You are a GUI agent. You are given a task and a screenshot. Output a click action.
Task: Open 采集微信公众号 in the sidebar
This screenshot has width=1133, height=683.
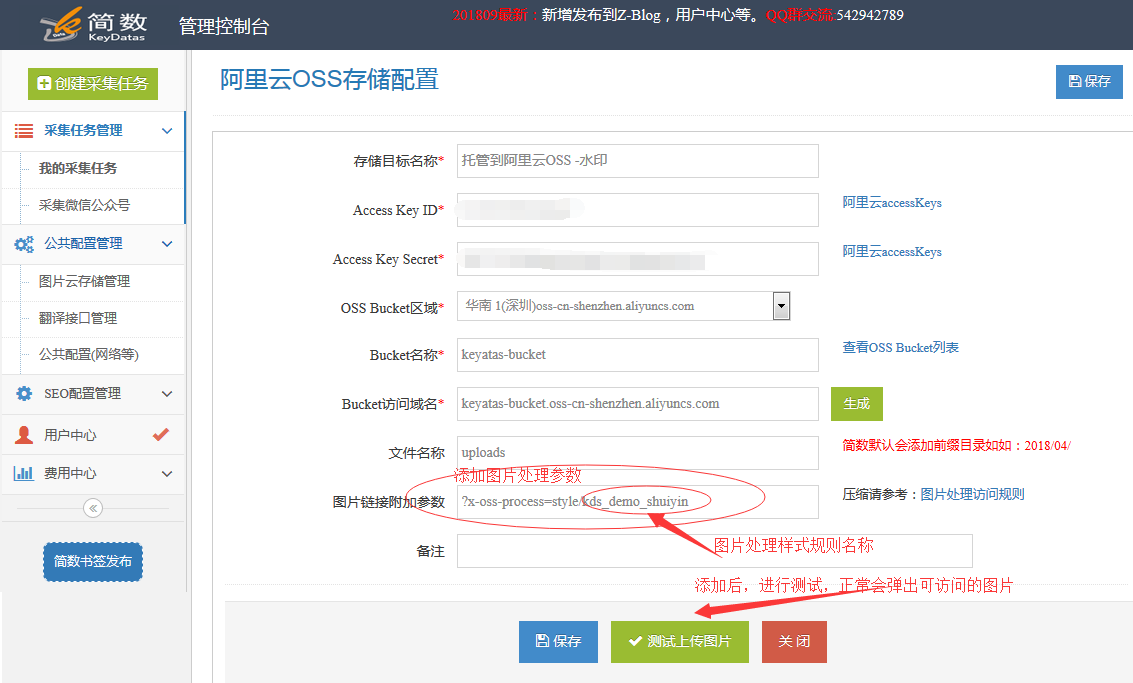pos(85,205)
